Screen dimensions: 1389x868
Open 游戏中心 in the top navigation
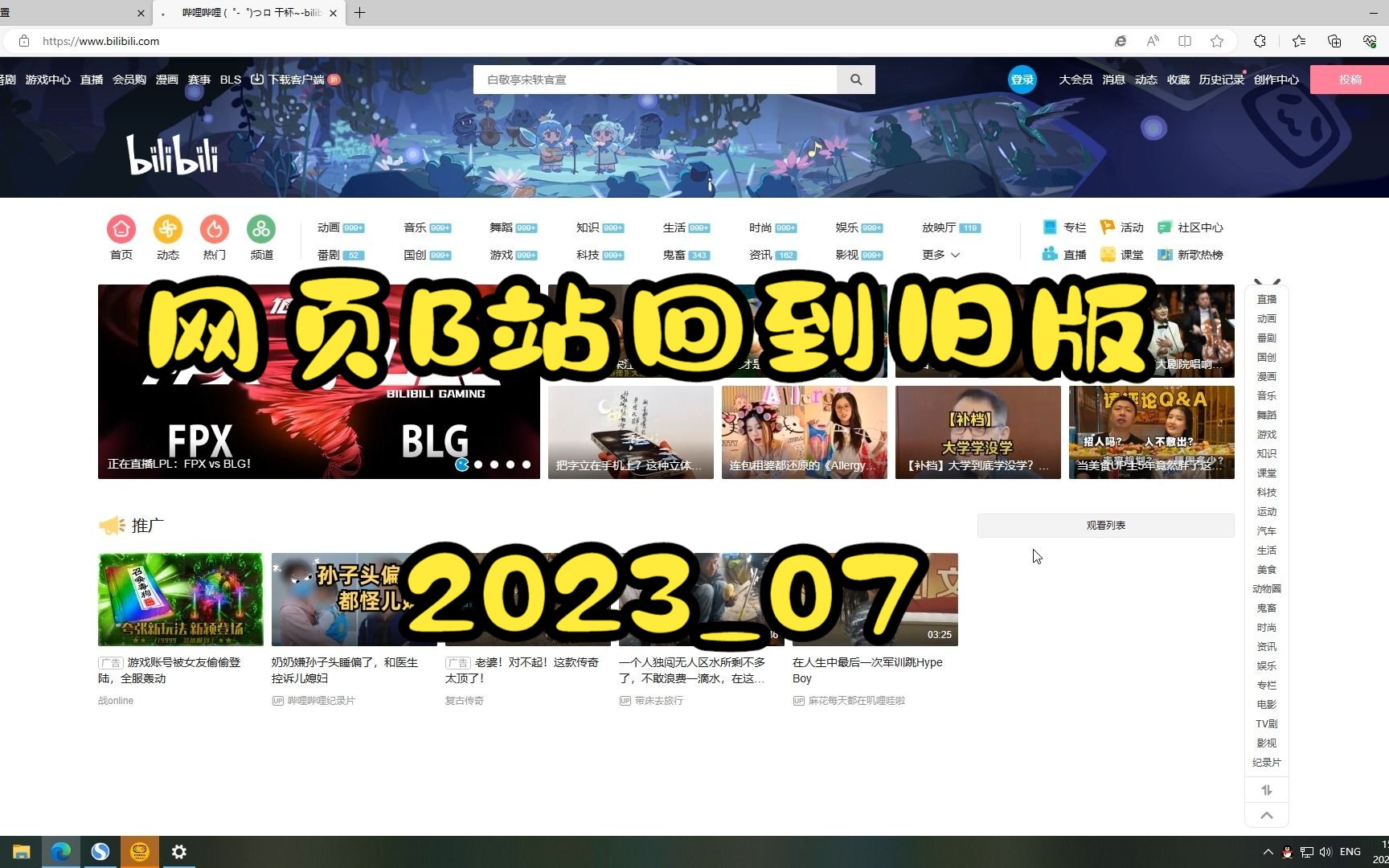pyautogui.click(x=47, y=80)
